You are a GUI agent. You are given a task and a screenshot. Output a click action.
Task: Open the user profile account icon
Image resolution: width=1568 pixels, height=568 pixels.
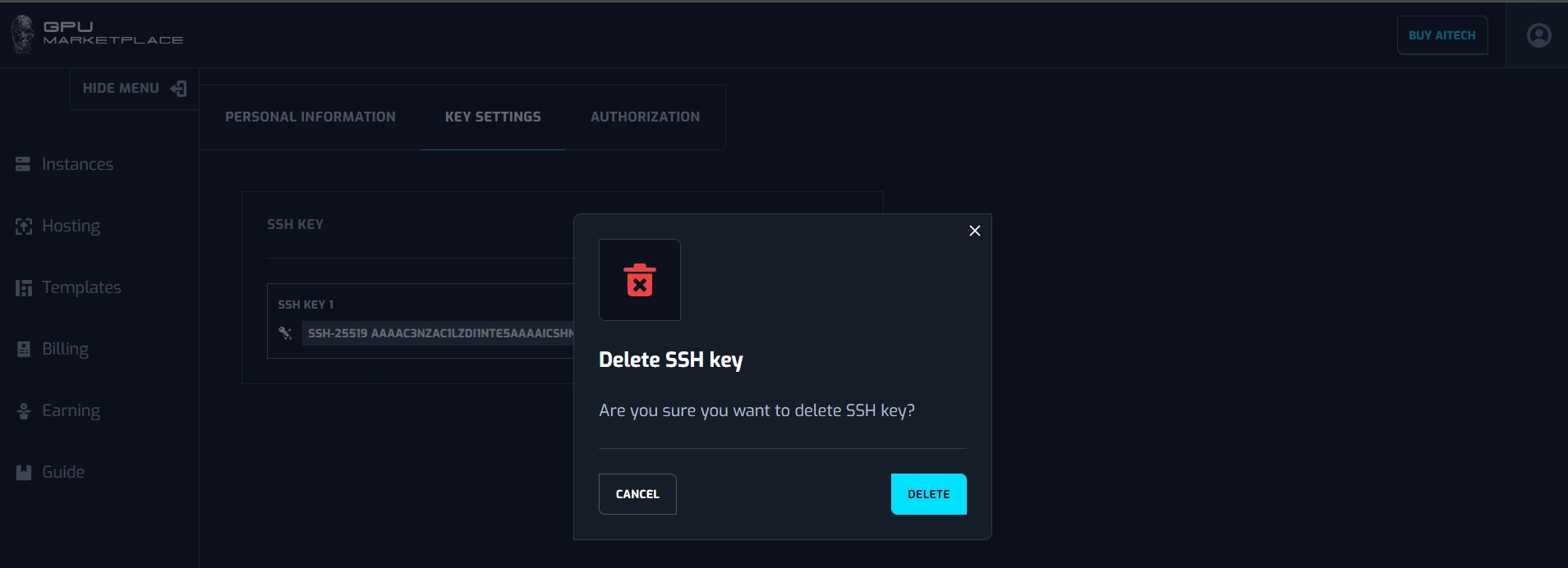pyautogui.click(x=1538, y=35)
